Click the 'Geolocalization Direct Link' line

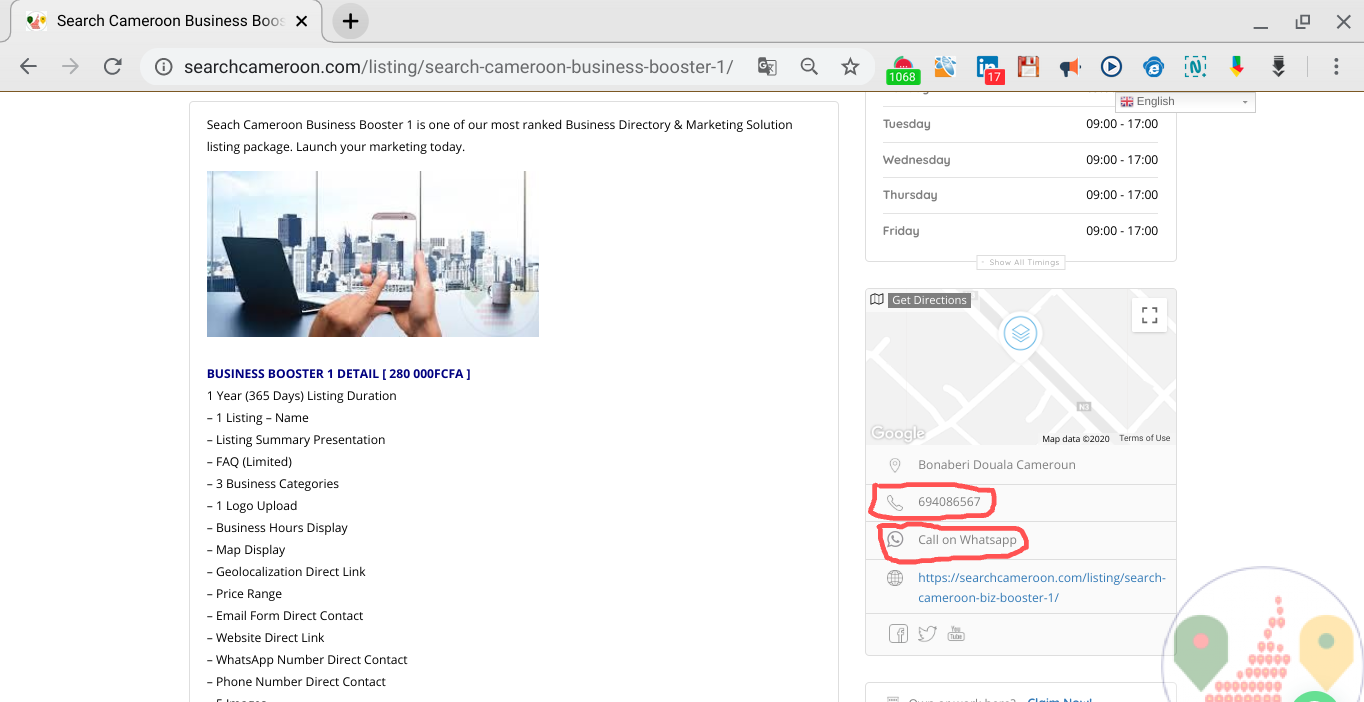click(x=286, y=572)
